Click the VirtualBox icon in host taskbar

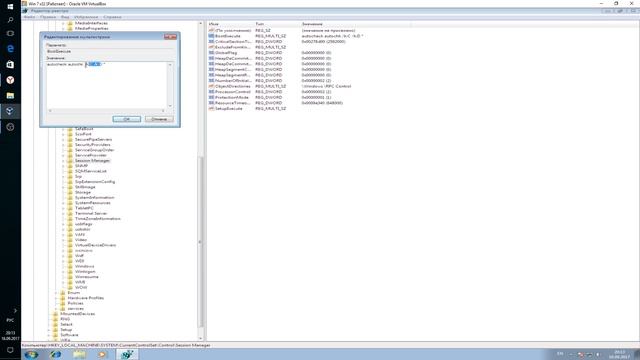pos(10,111)
